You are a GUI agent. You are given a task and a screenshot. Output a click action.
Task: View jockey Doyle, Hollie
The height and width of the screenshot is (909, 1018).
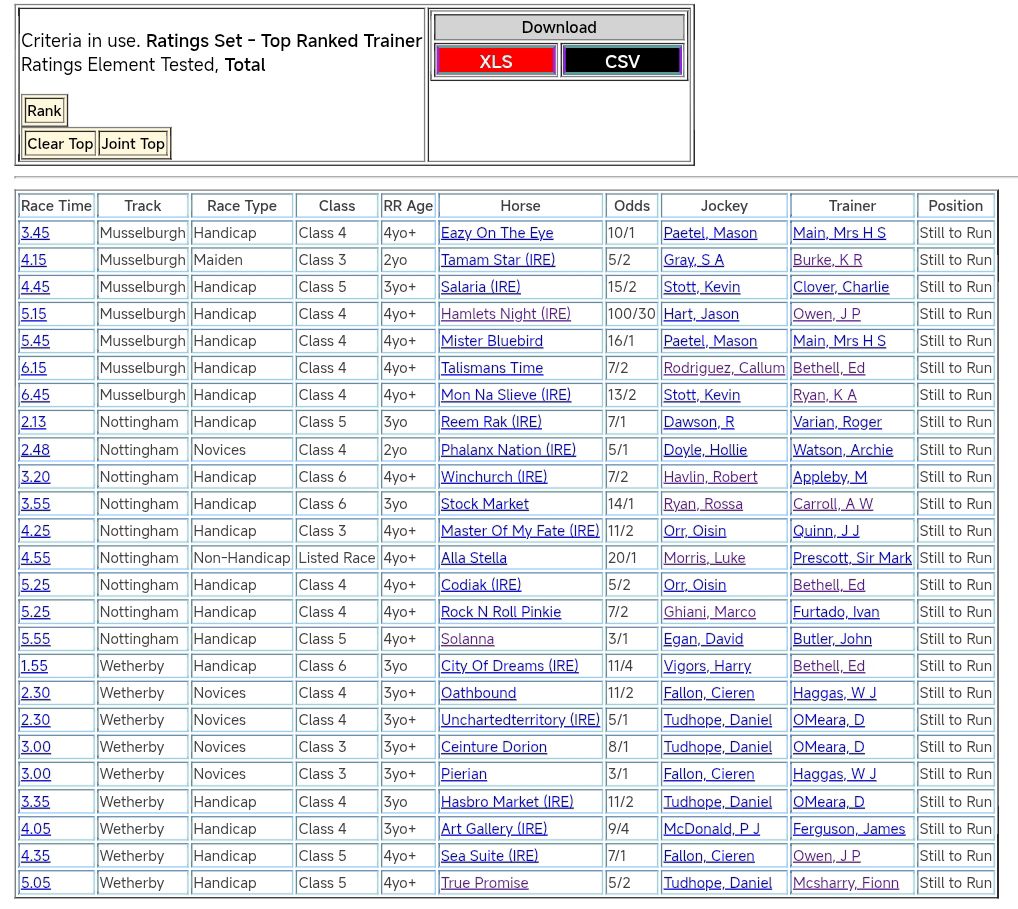coord(703,450)
